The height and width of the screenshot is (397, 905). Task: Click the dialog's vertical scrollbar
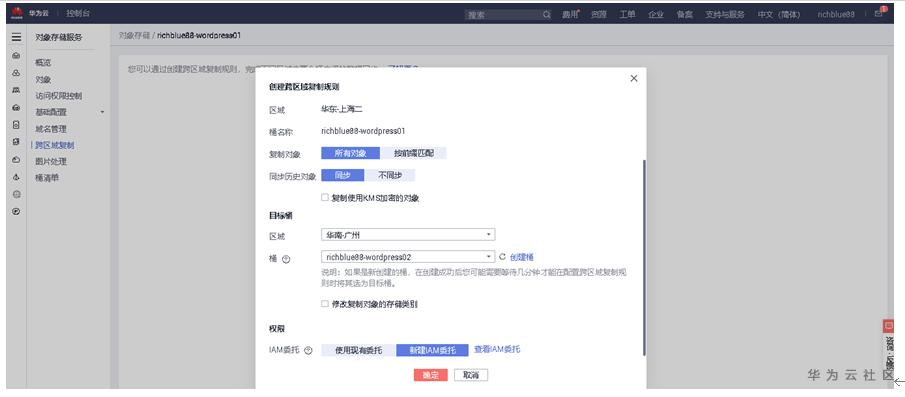coord(644,258)
